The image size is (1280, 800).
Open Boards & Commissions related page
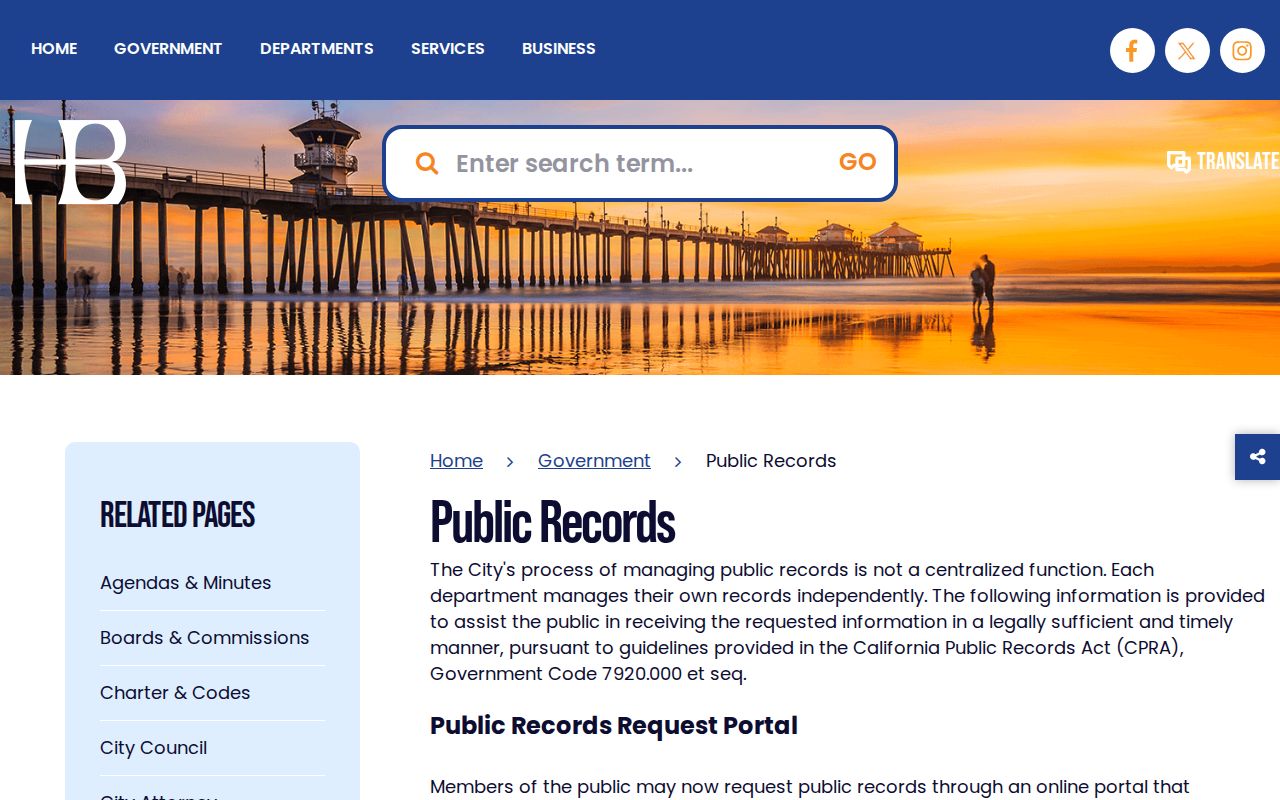205,638
